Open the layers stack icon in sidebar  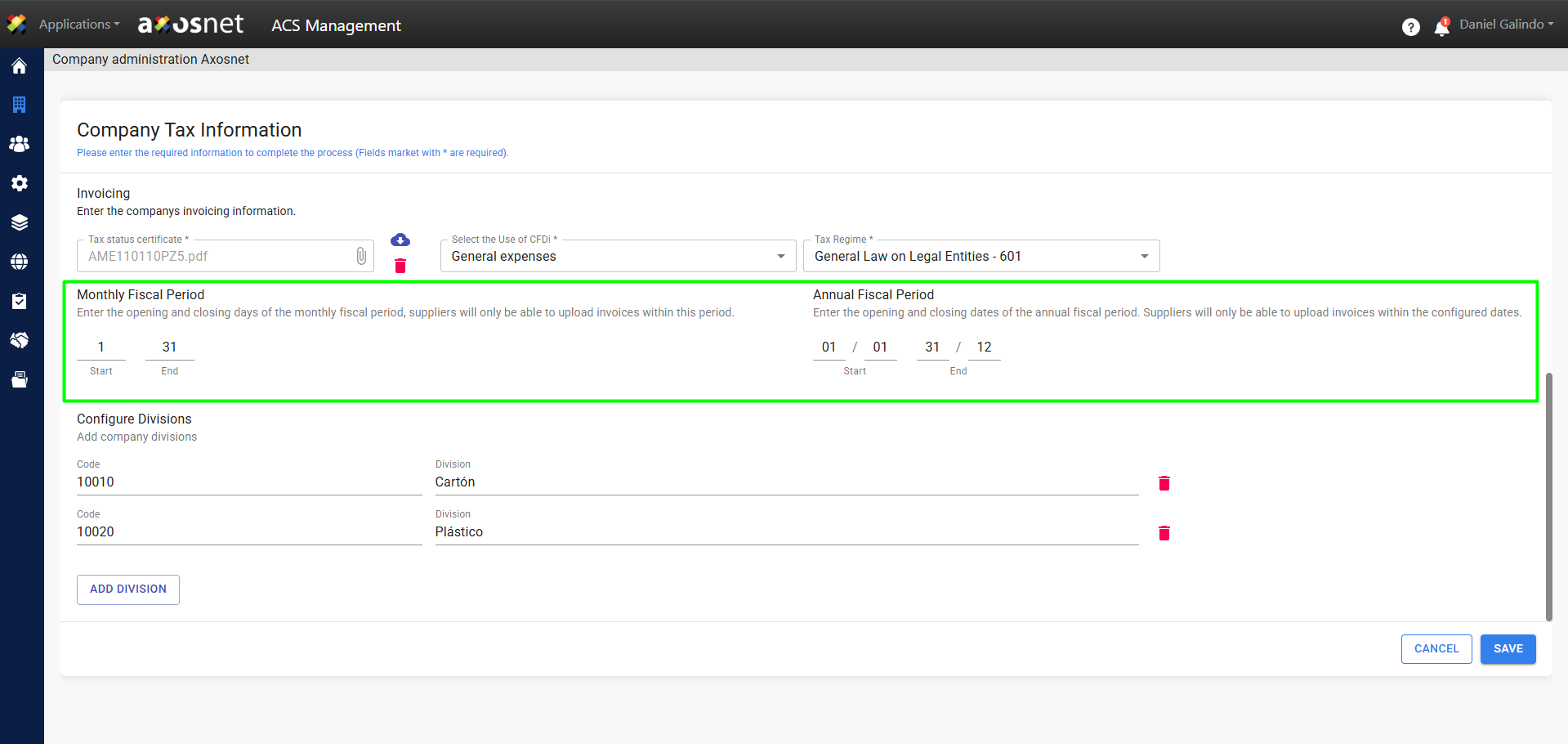tap(20, 222)
